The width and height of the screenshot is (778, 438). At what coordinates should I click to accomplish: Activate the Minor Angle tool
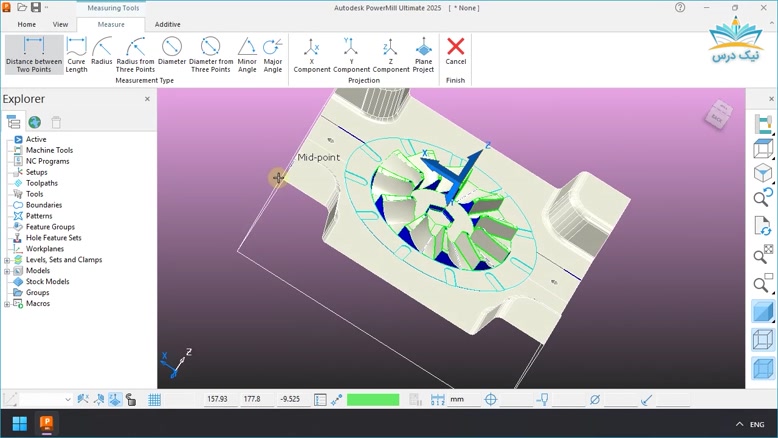(x=246, y=55)
